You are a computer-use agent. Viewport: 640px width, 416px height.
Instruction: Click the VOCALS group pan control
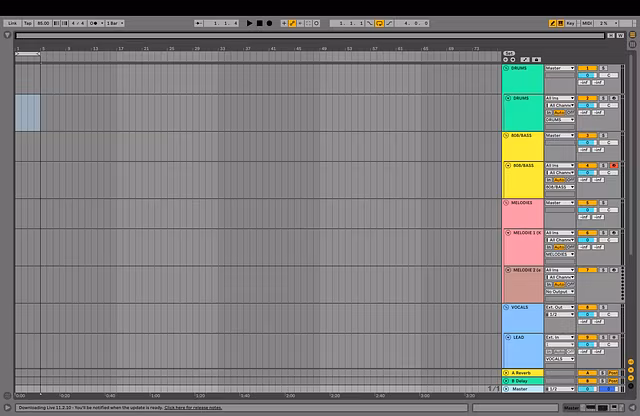coord(609,314)
